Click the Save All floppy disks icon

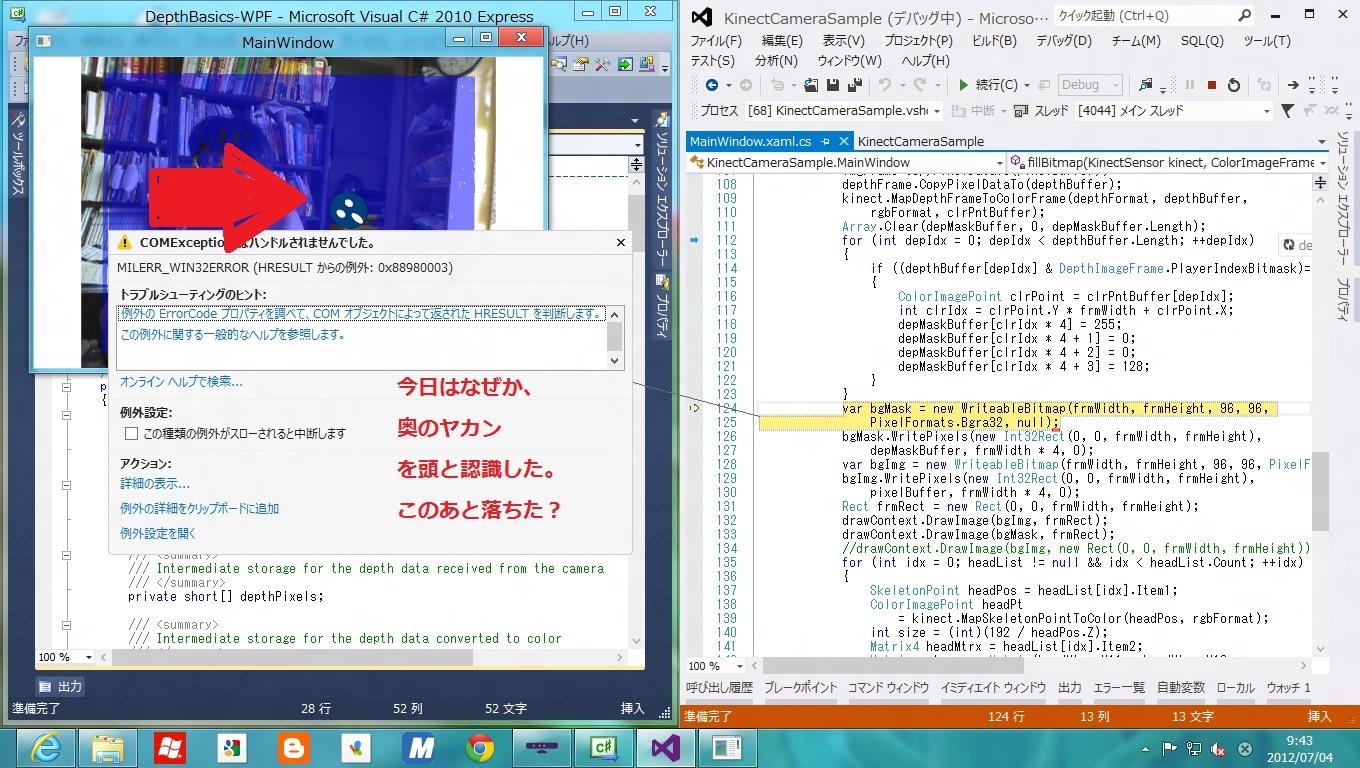[855, 85]
